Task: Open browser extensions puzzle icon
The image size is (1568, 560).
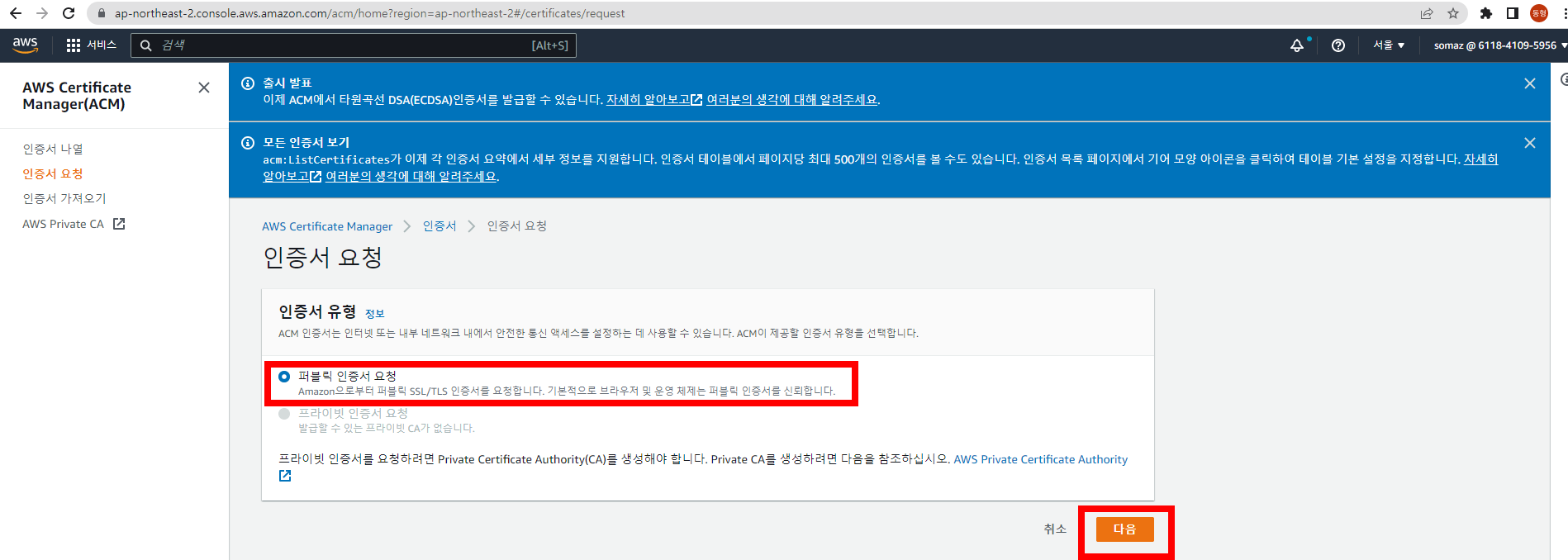Action: coord(1486,13)
